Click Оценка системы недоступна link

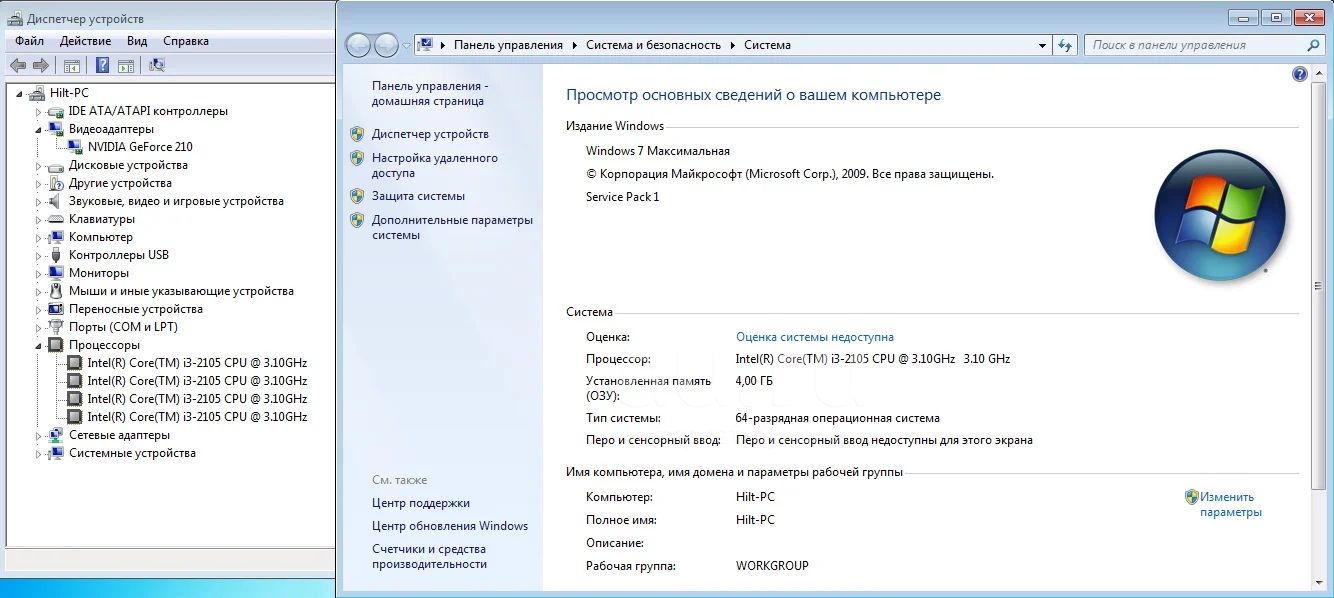click(815, 337)
